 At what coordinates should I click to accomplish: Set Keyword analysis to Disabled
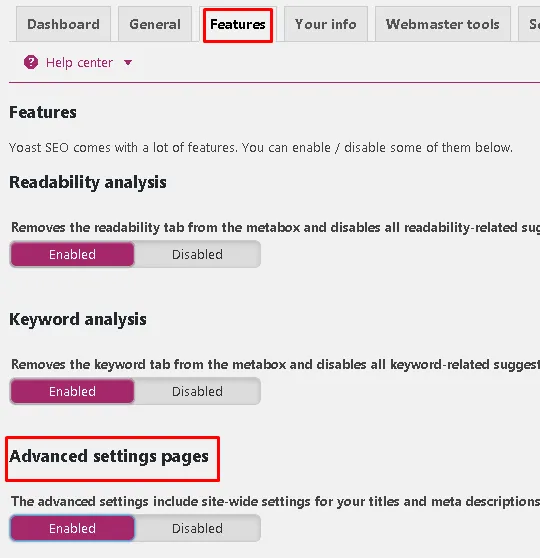click(x=198, y=391)
